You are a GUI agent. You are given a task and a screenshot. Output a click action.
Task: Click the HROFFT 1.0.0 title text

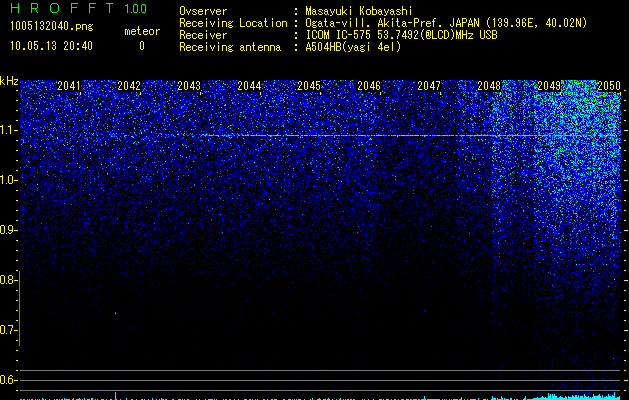click(79, 8)
